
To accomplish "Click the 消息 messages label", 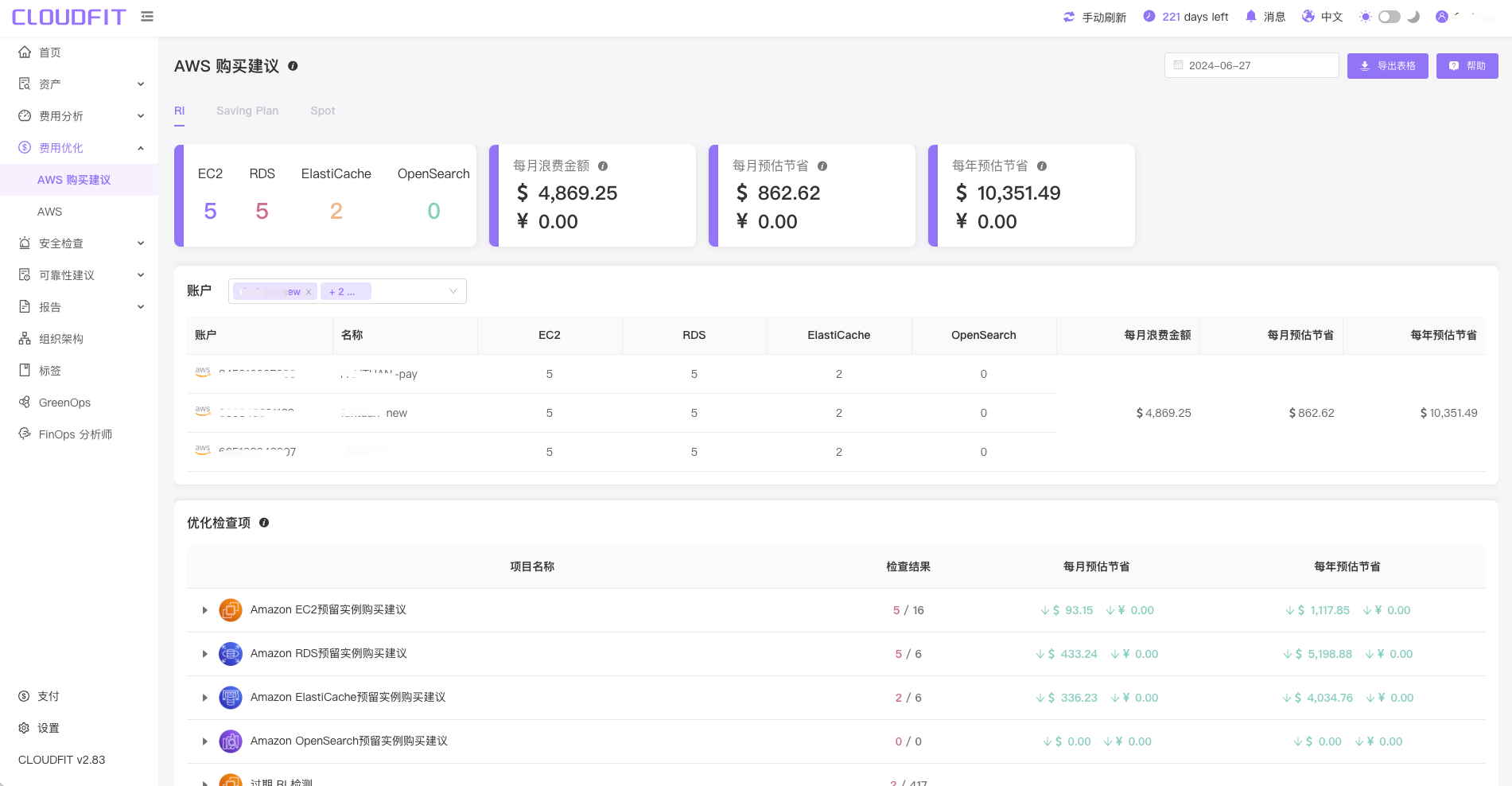I will (1275, 17).
